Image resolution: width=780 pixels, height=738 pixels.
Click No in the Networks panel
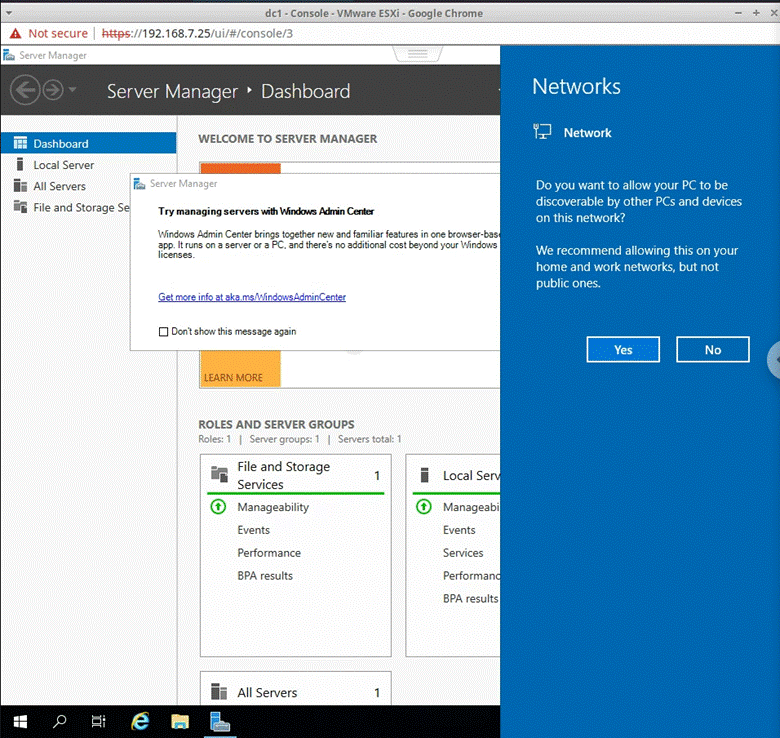pos(712,350)
